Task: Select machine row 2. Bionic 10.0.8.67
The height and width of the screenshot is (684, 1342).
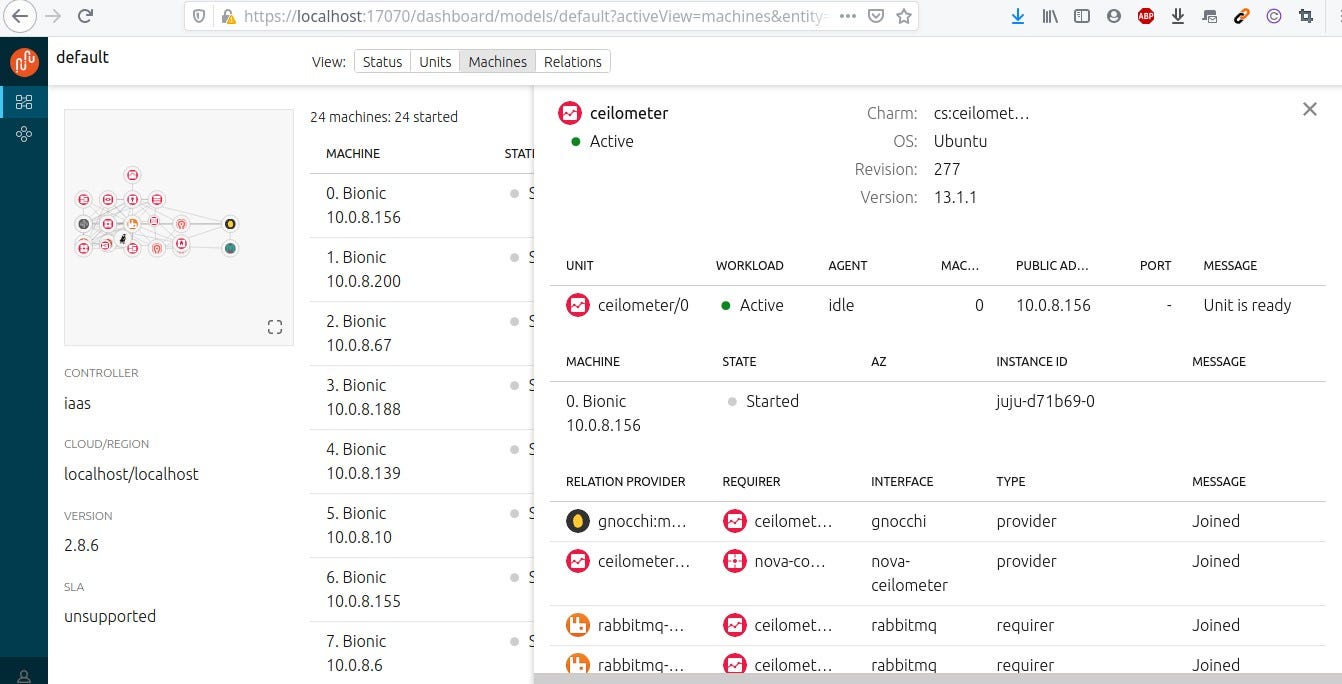Action: [421, 333]
